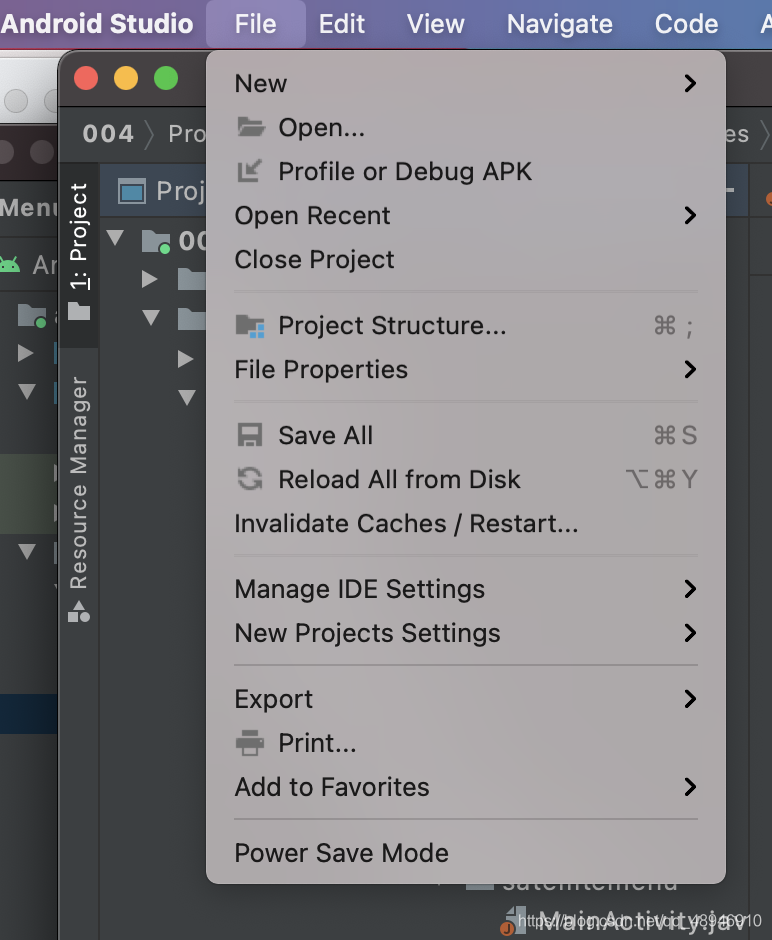
Task: Expand Manage IDE Settings submenu
Action: pyautogui.click(x=466, y=589)
